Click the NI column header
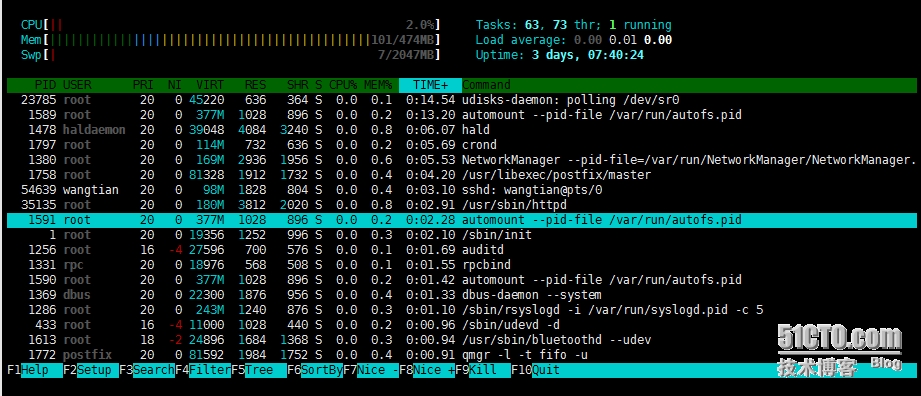The image size is (921, 396). point(174,85)
